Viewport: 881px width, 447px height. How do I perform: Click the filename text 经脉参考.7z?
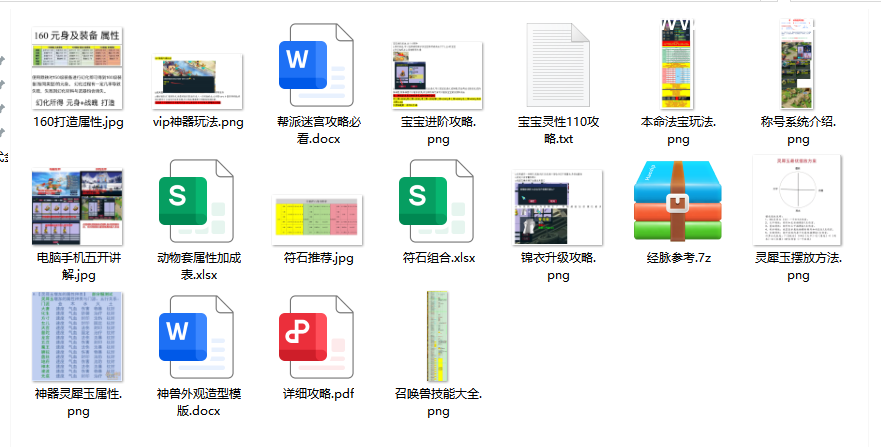coord(678,257)
